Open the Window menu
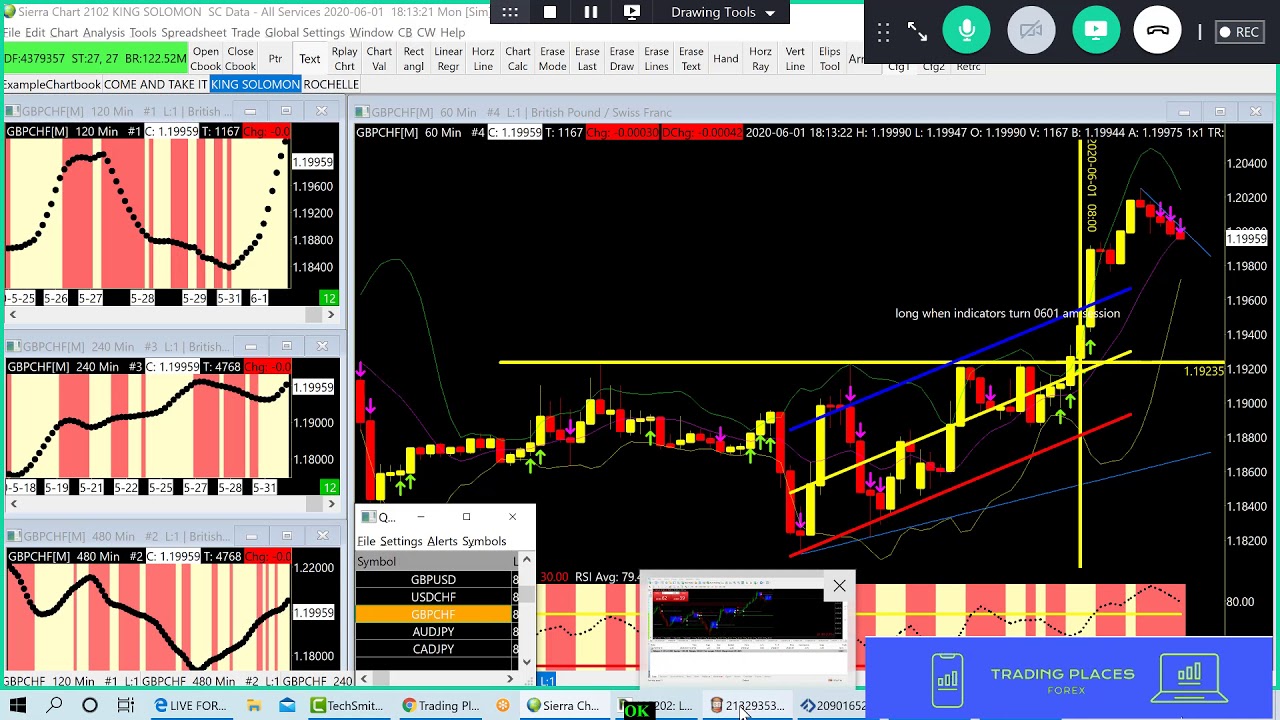Screen dimensions: 1280x720 click(371, 33)
